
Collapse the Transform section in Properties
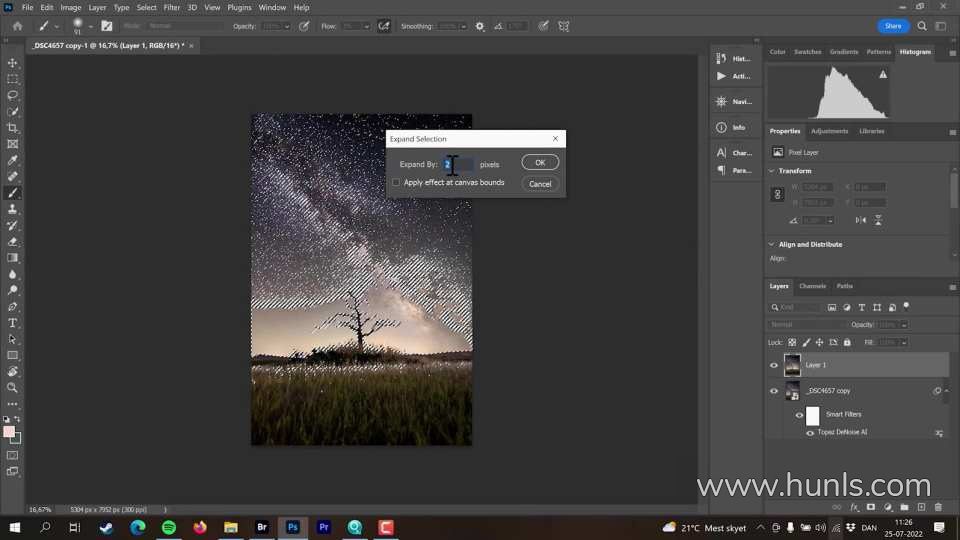pos(771,171)
